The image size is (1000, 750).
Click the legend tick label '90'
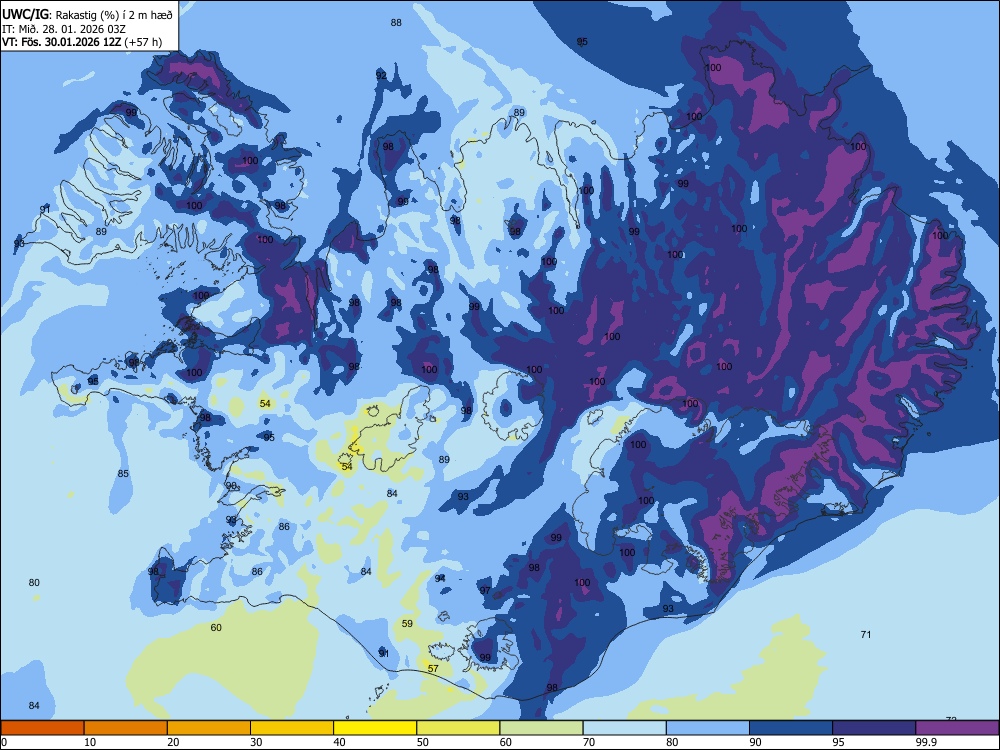pyautogui.click(x=756, y=742)
